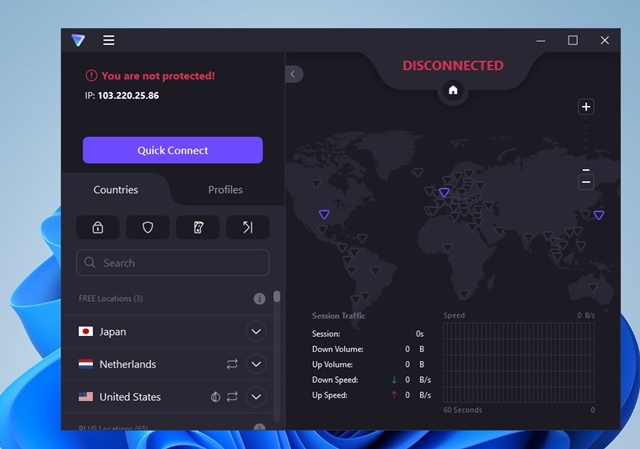Screen dimensions: 640x449
Task: Toggle Port Forwarding arrow icon
Action: pos(248,227)
